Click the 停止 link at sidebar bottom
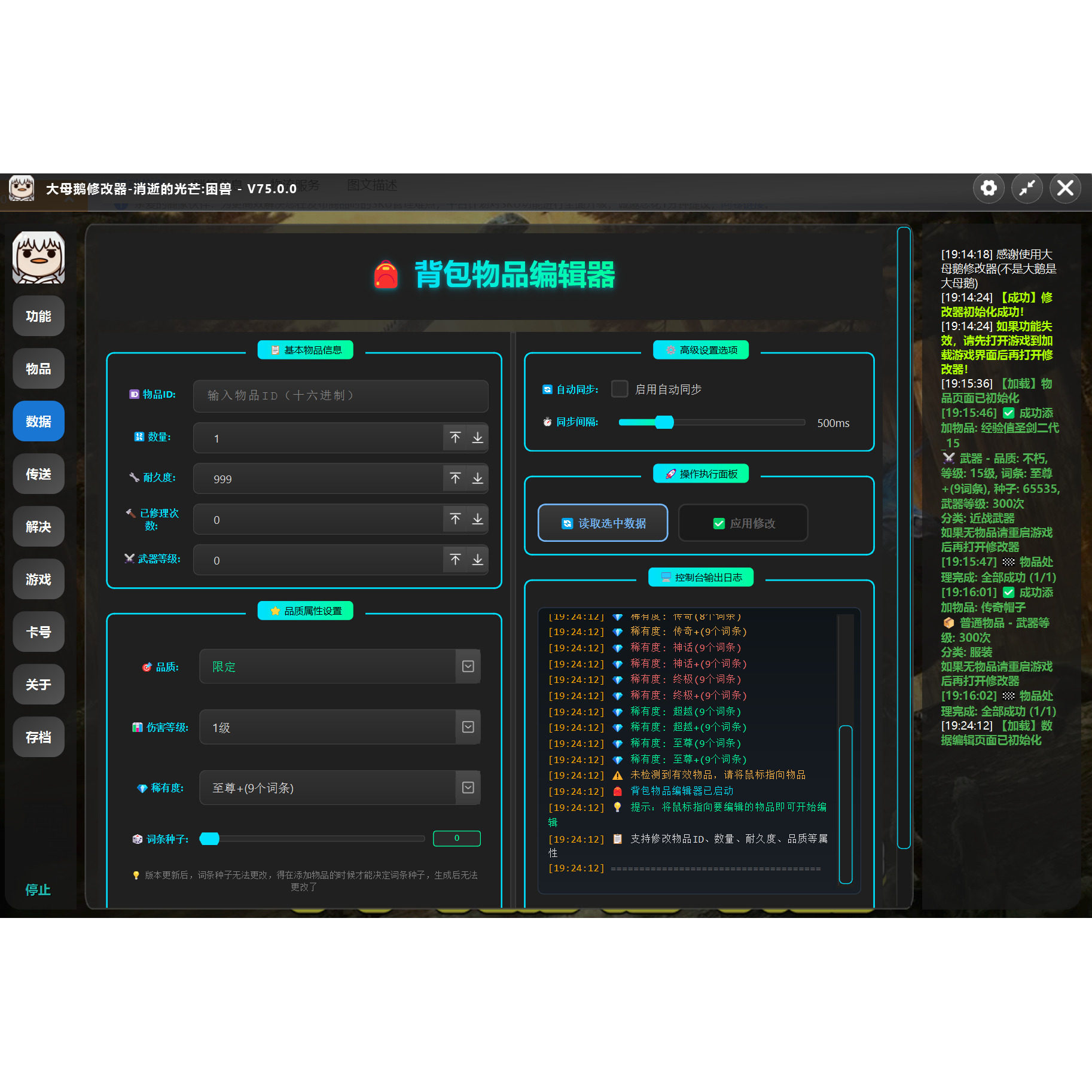Image resolution: width=1092 pixels, height=1092 pixels. point(38,890)
